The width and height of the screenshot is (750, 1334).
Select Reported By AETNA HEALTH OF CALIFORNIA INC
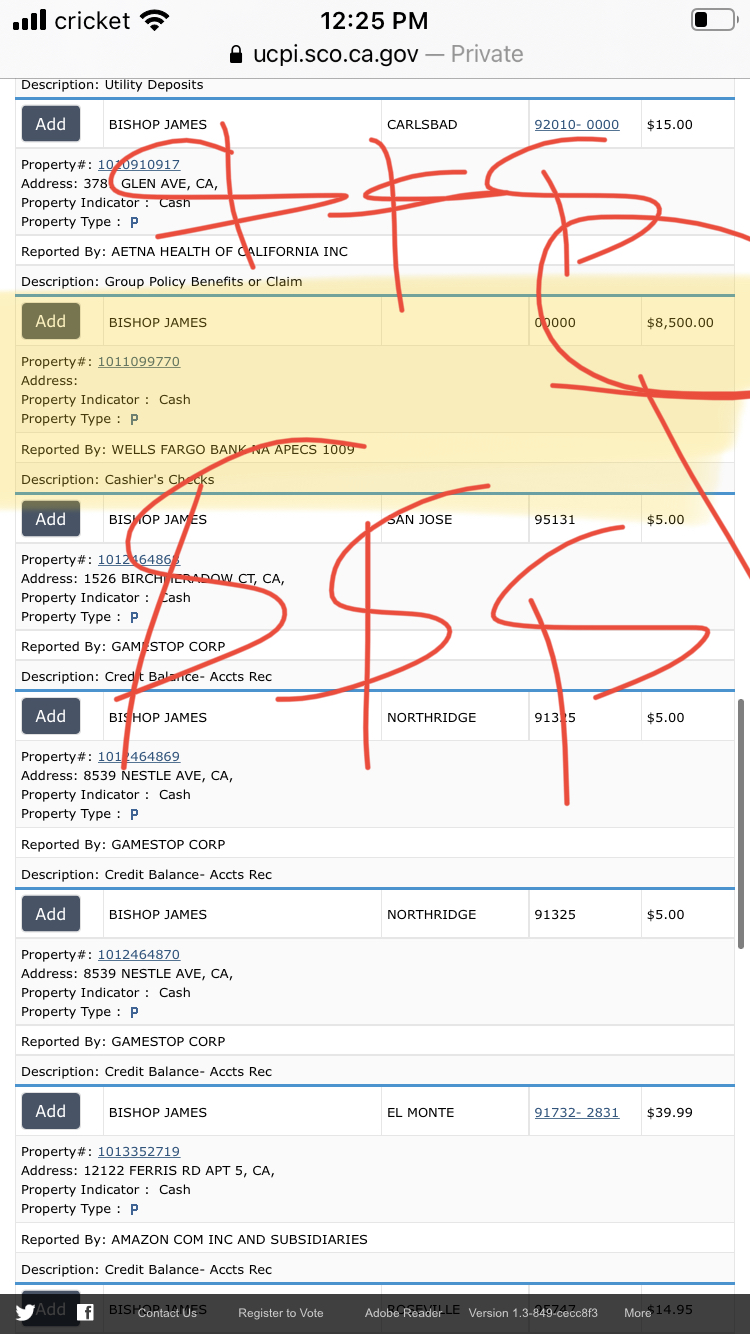click(x=185, y=252)
